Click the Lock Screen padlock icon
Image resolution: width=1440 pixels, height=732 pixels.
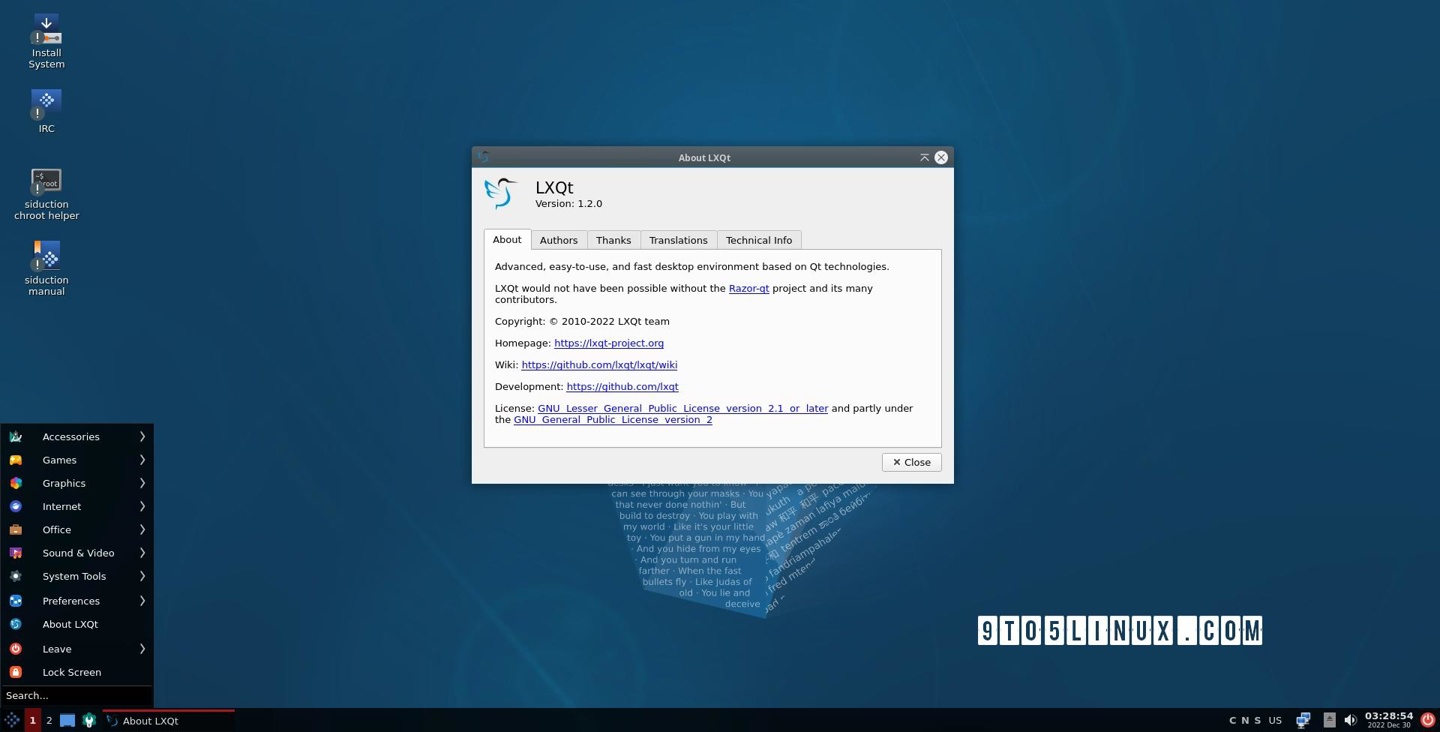click(x=16, y=672)
